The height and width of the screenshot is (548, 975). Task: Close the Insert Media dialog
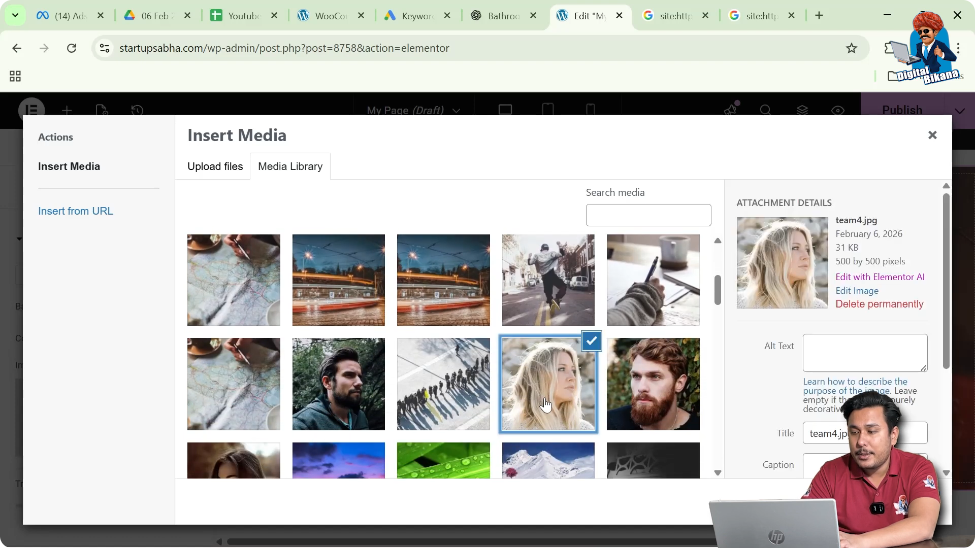pos(932,135)
